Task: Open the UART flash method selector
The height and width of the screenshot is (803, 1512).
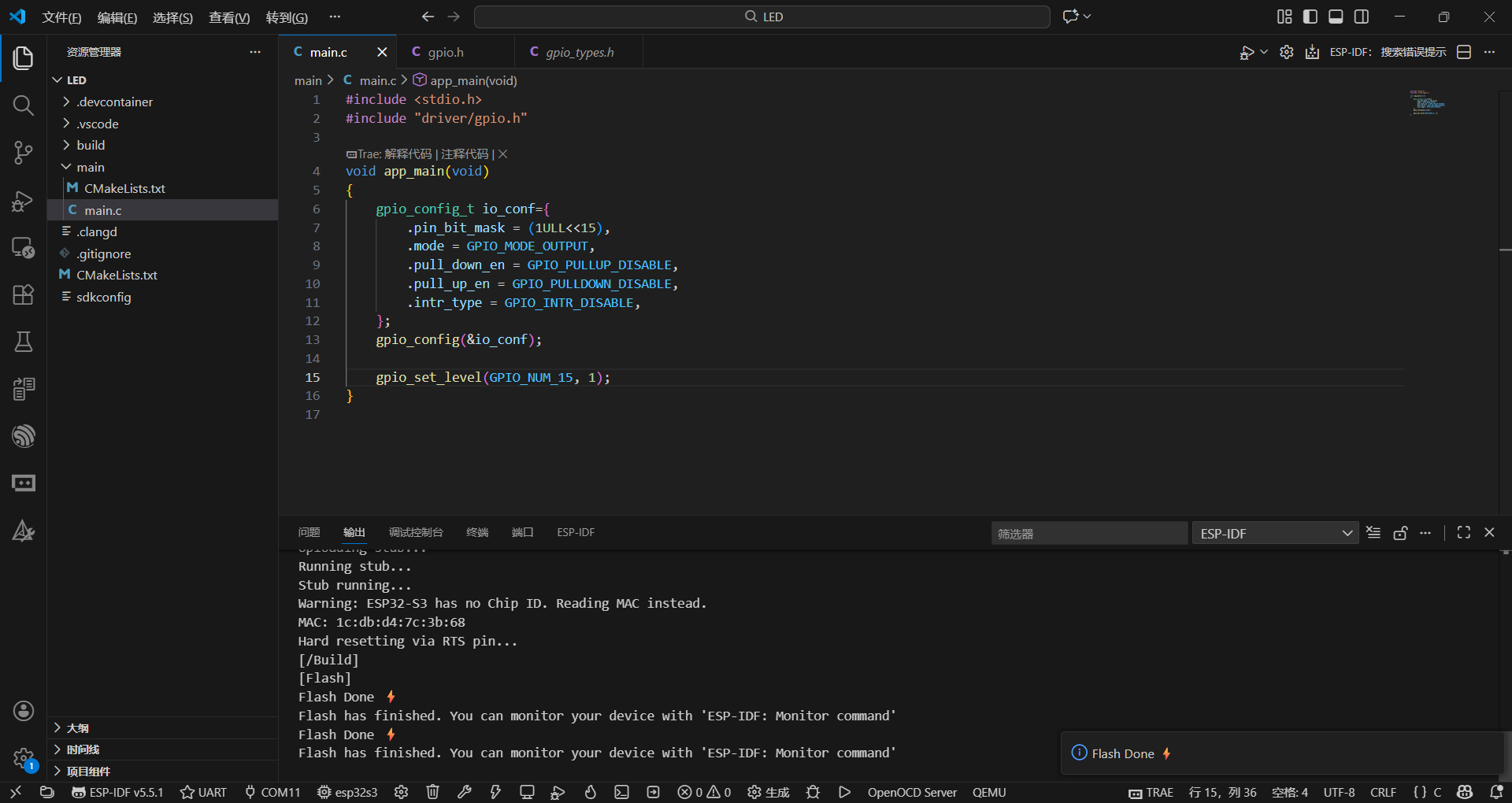Action: pyautogui.click(x=203, y=792)
